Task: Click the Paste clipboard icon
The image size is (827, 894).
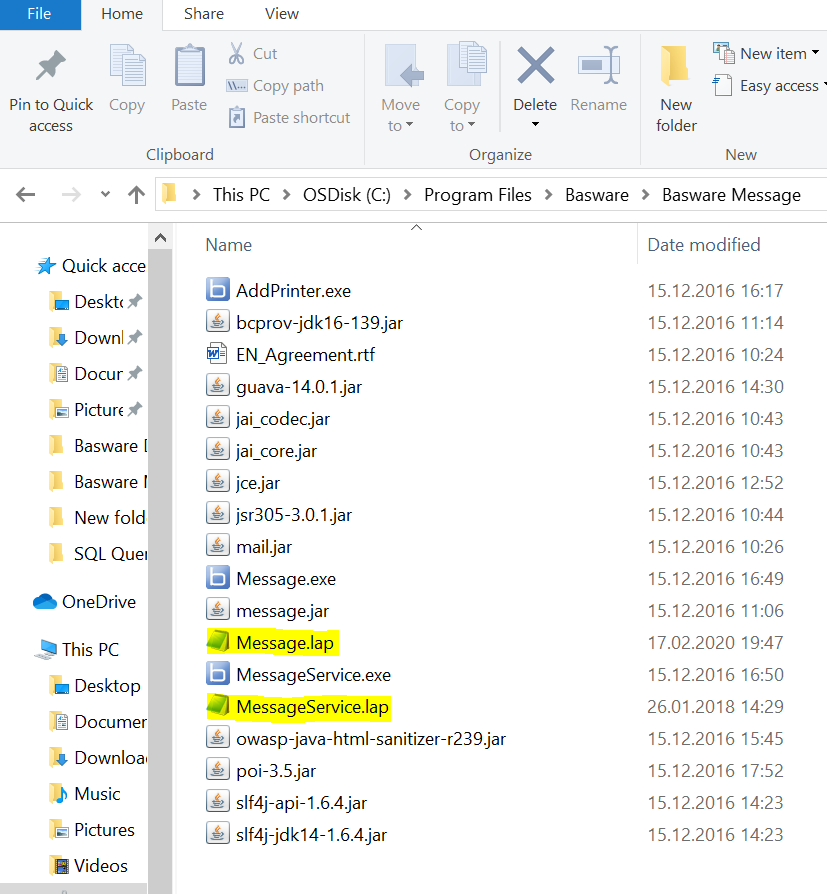Action: tap(189, 68)
